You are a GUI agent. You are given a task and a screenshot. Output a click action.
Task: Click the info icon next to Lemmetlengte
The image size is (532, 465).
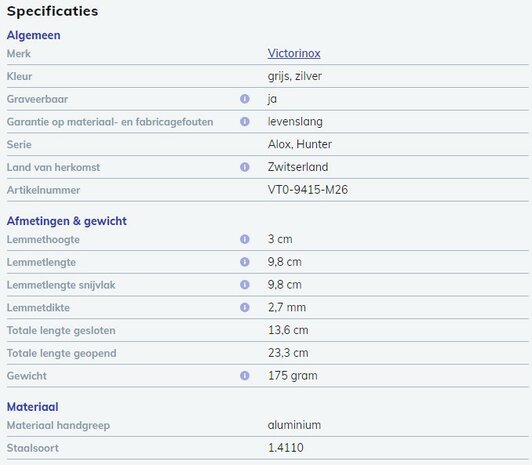[x=245, y=262]
